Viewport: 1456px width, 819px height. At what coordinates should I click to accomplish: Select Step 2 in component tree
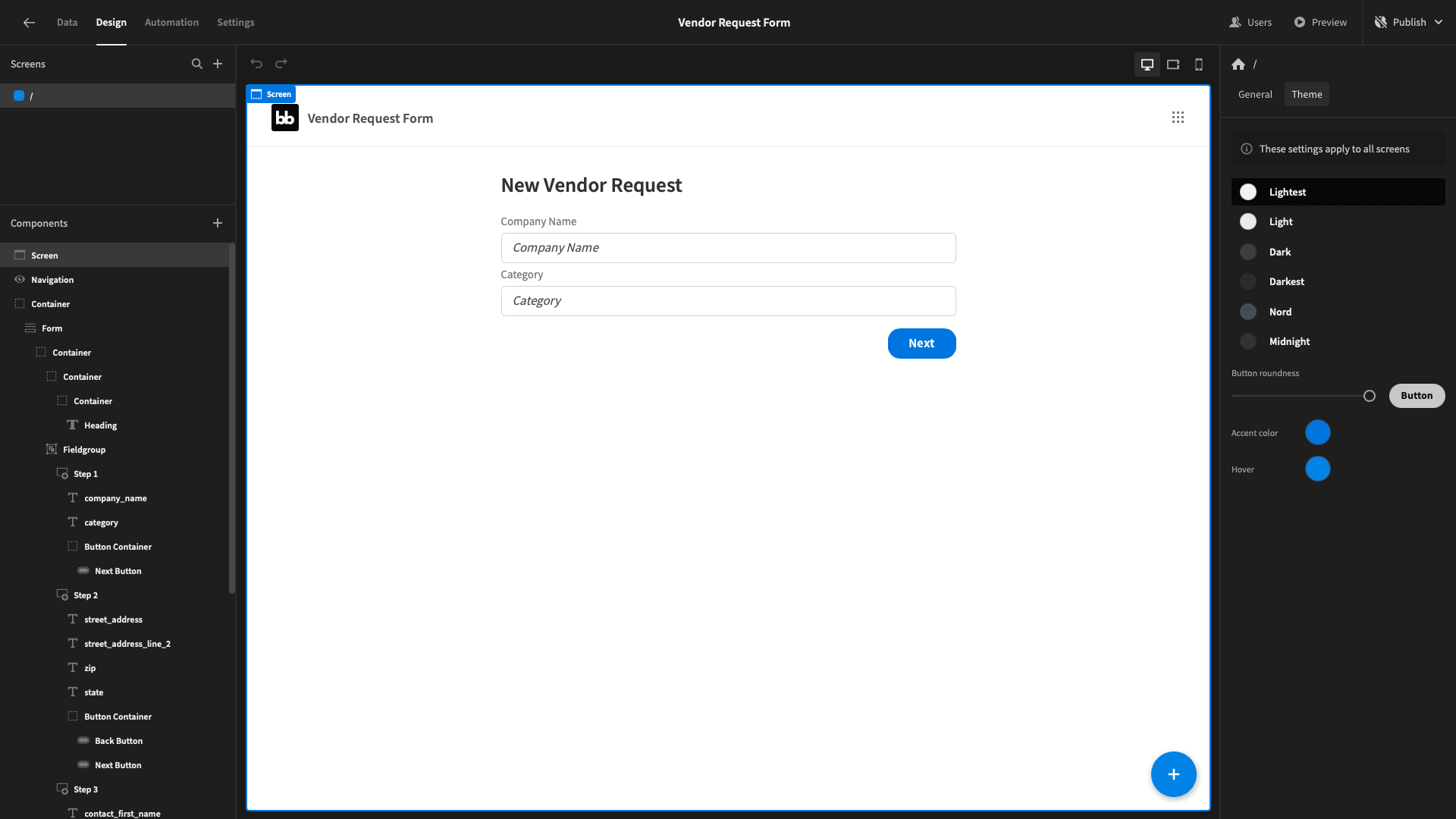point(115,595)
